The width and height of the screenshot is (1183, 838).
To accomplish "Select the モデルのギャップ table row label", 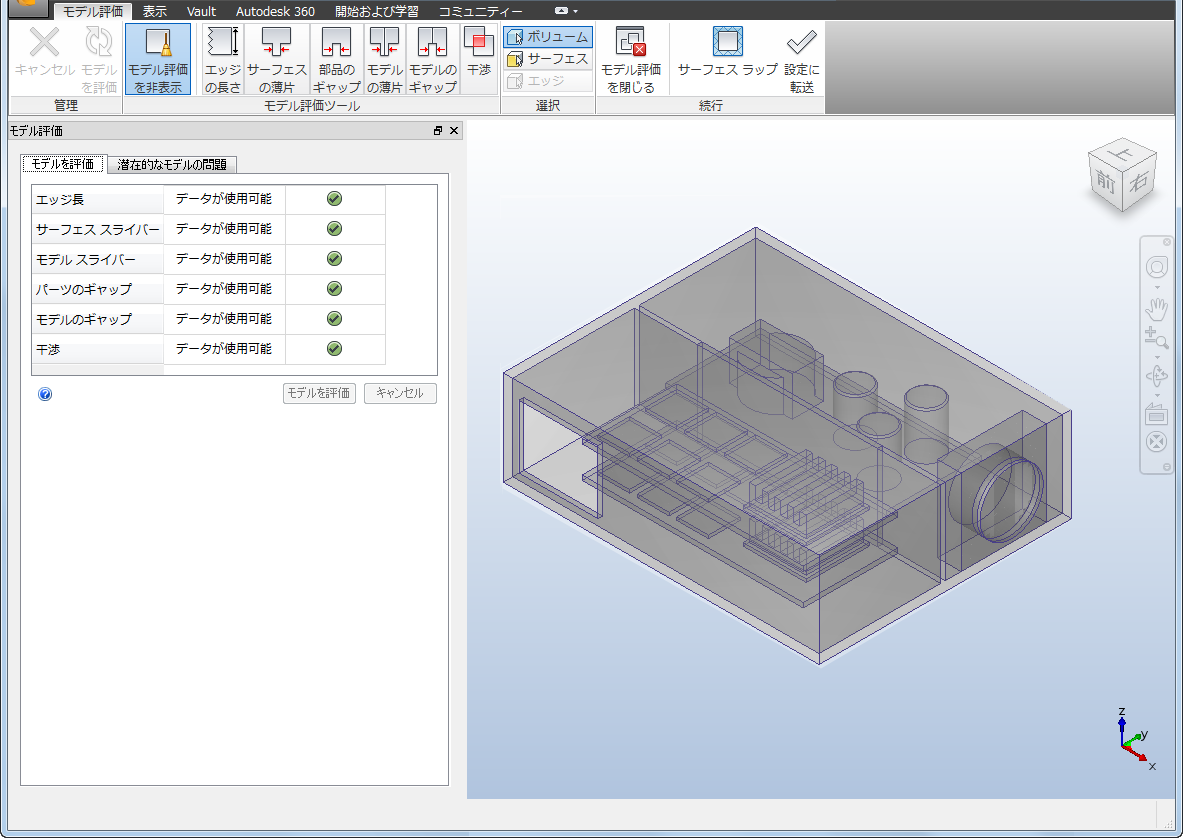I will click(x=97, y=319).
